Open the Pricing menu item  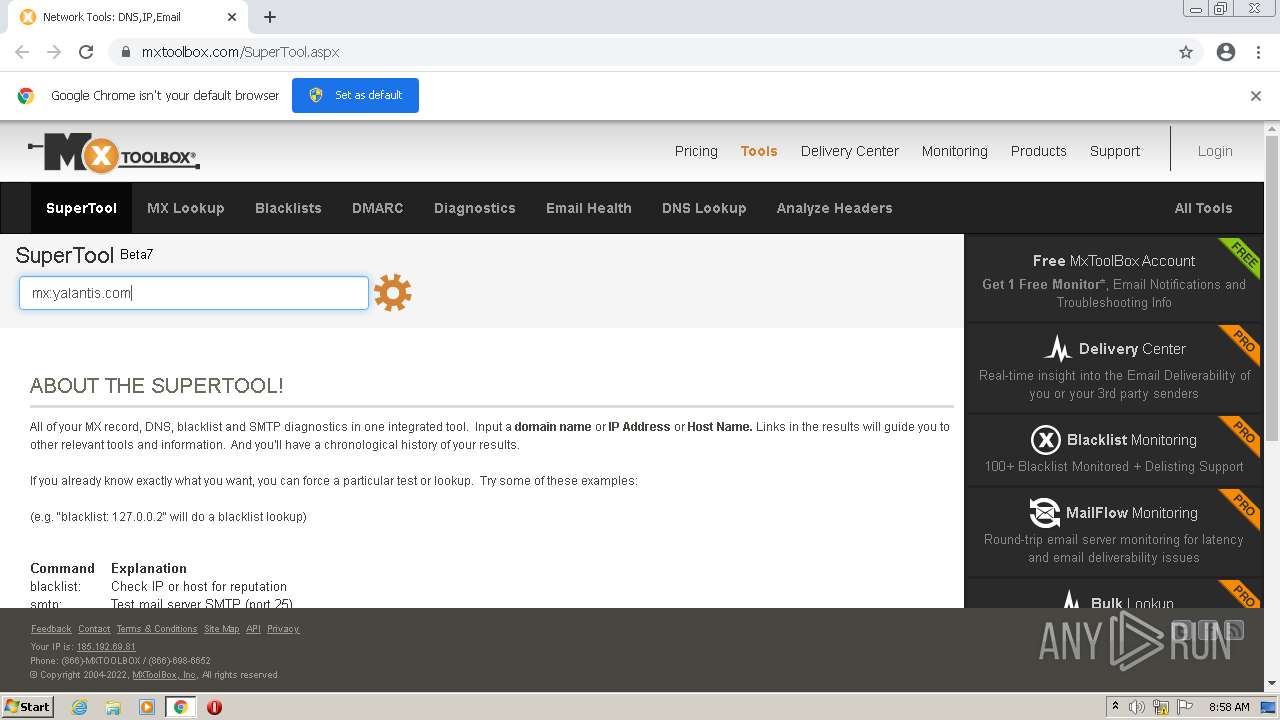(696, 151)
